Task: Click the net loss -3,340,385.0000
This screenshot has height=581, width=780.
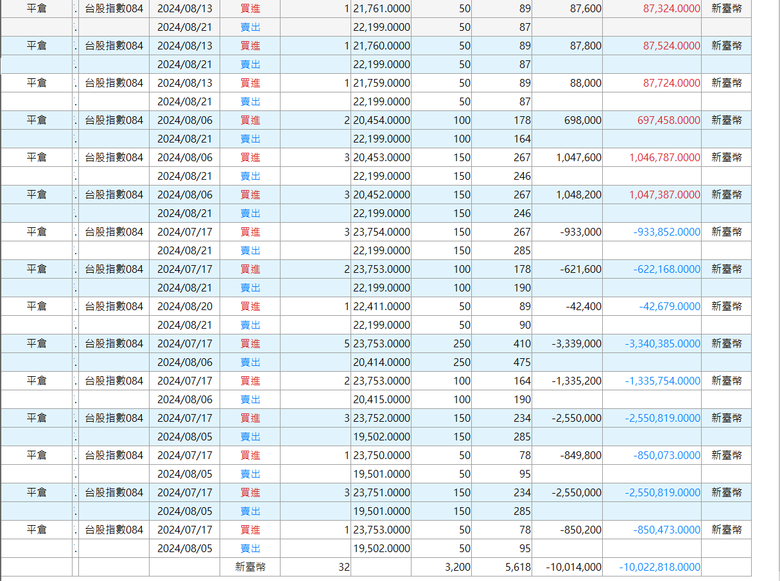Action: click(663, 344)
